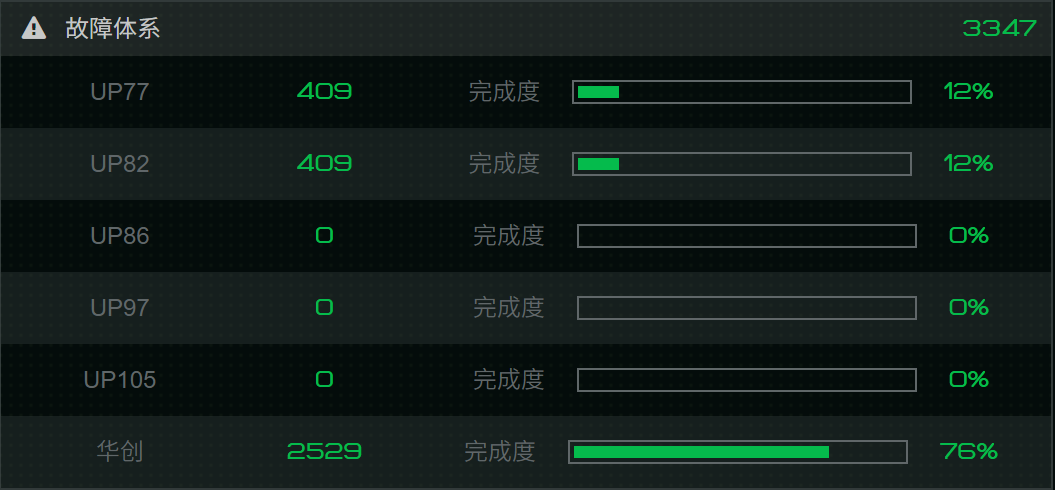Click the empty UP86 progress bar
1055x490 pixels.
746,236
